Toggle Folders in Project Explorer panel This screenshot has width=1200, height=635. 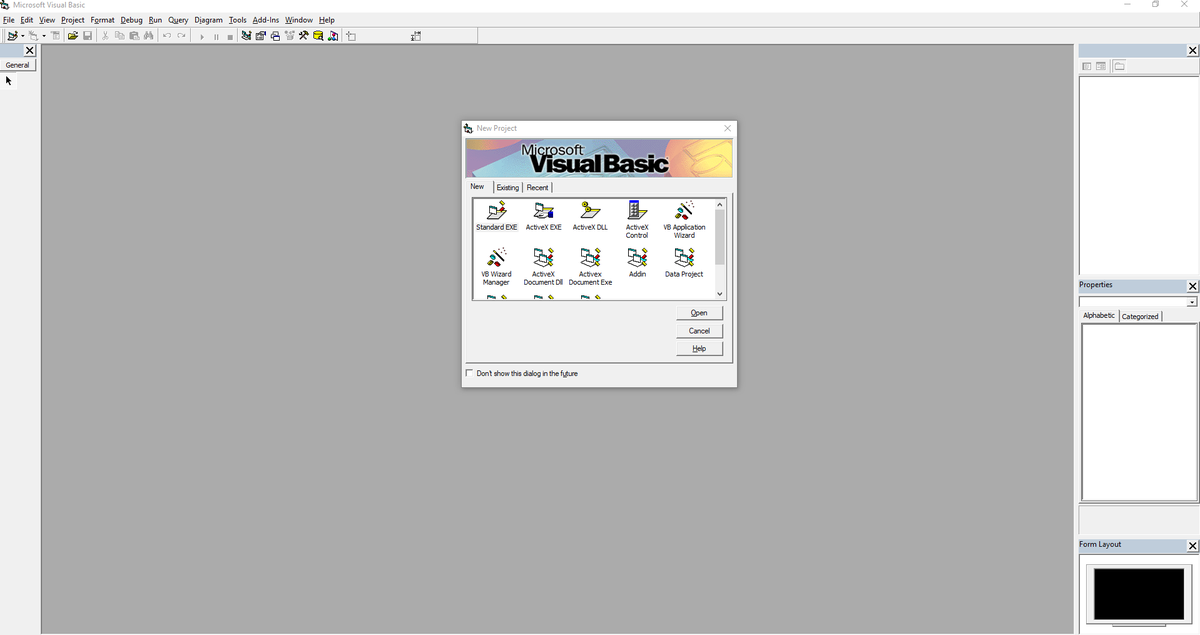tap(1119, 66)
